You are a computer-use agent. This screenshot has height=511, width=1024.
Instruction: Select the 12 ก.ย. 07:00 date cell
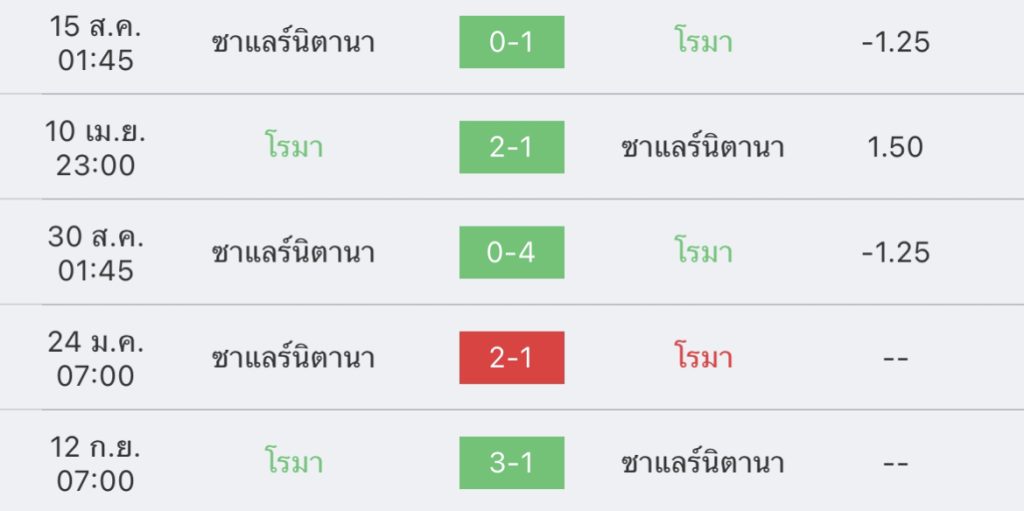(95, 464)
